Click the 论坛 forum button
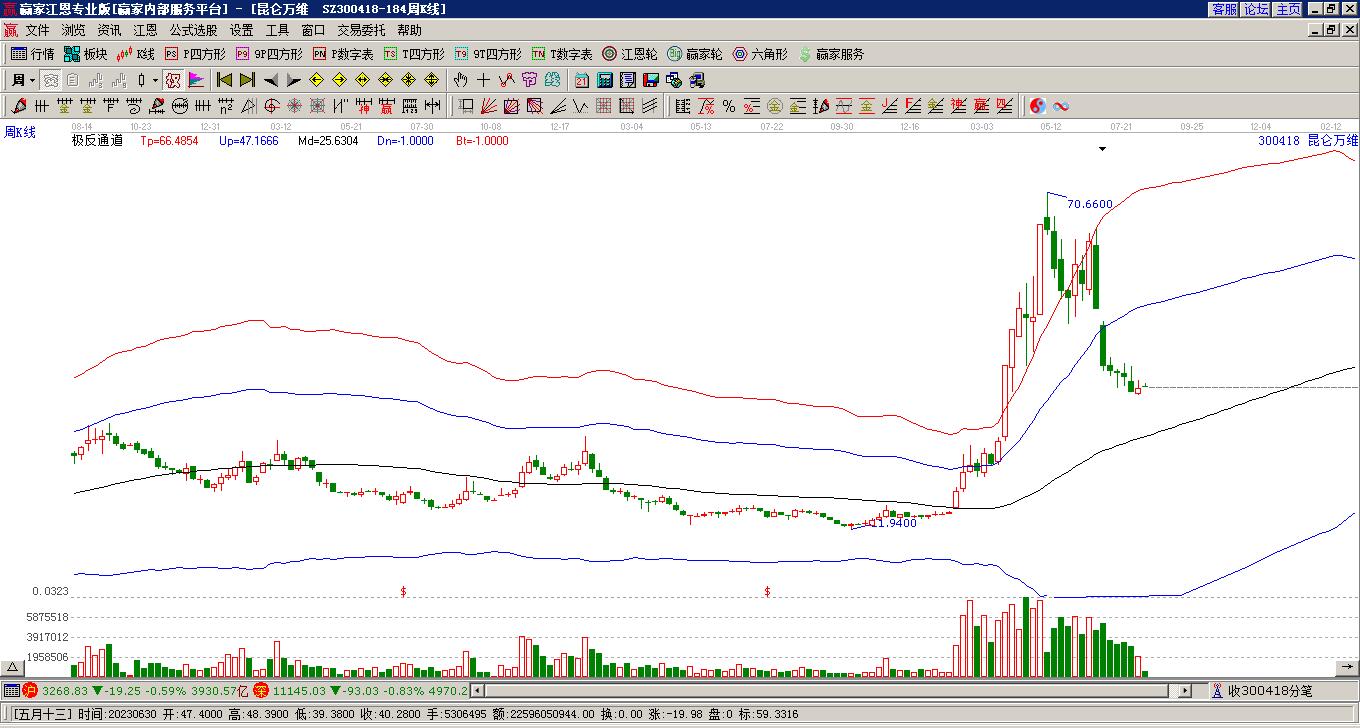Screen dimensions: 1360x728 click(x=1257, y=8)
